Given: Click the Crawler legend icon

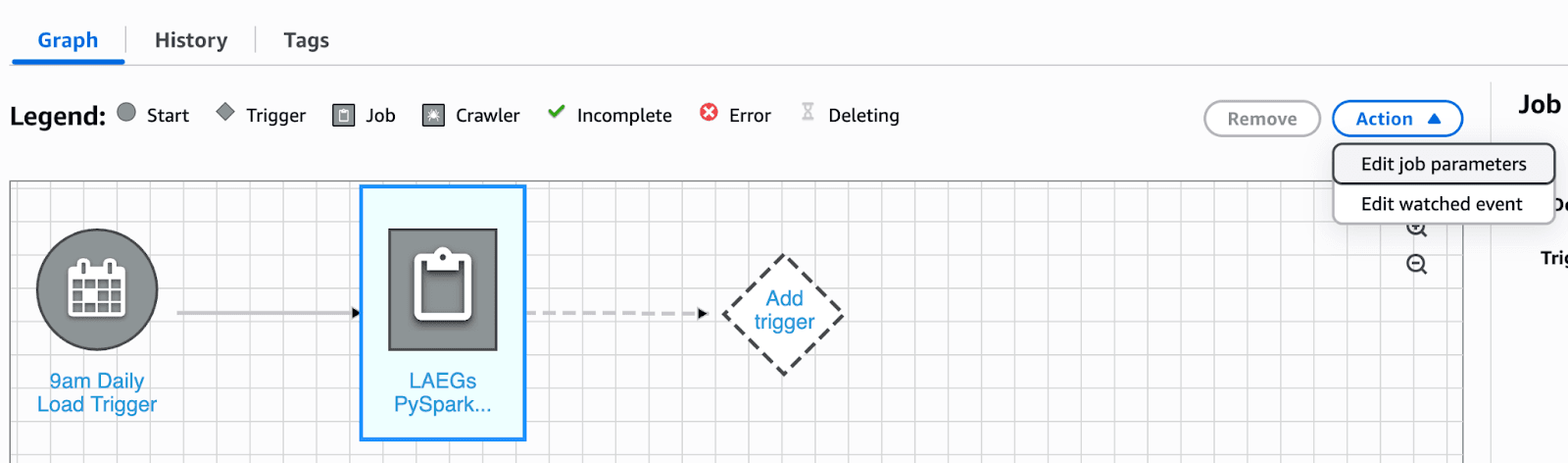Looking at the screenshot, I should pyautogui.click(x=433, y=116).
